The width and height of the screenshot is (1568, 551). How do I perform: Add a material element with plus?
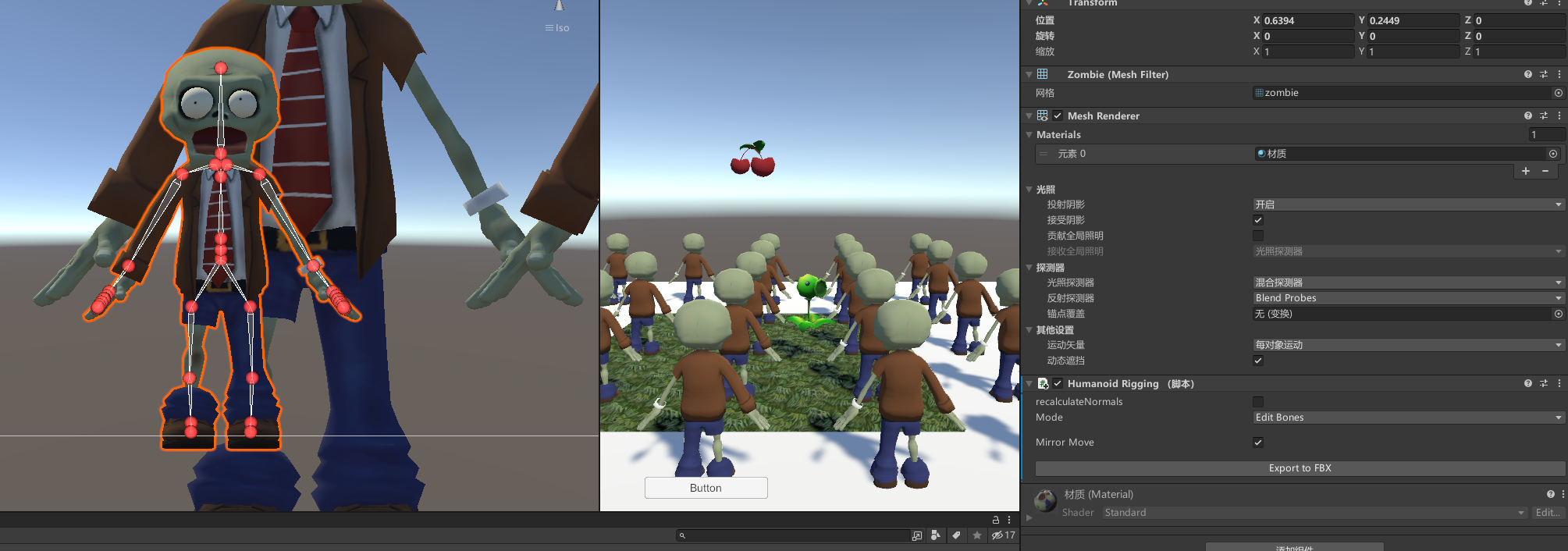coord(1526,171)
